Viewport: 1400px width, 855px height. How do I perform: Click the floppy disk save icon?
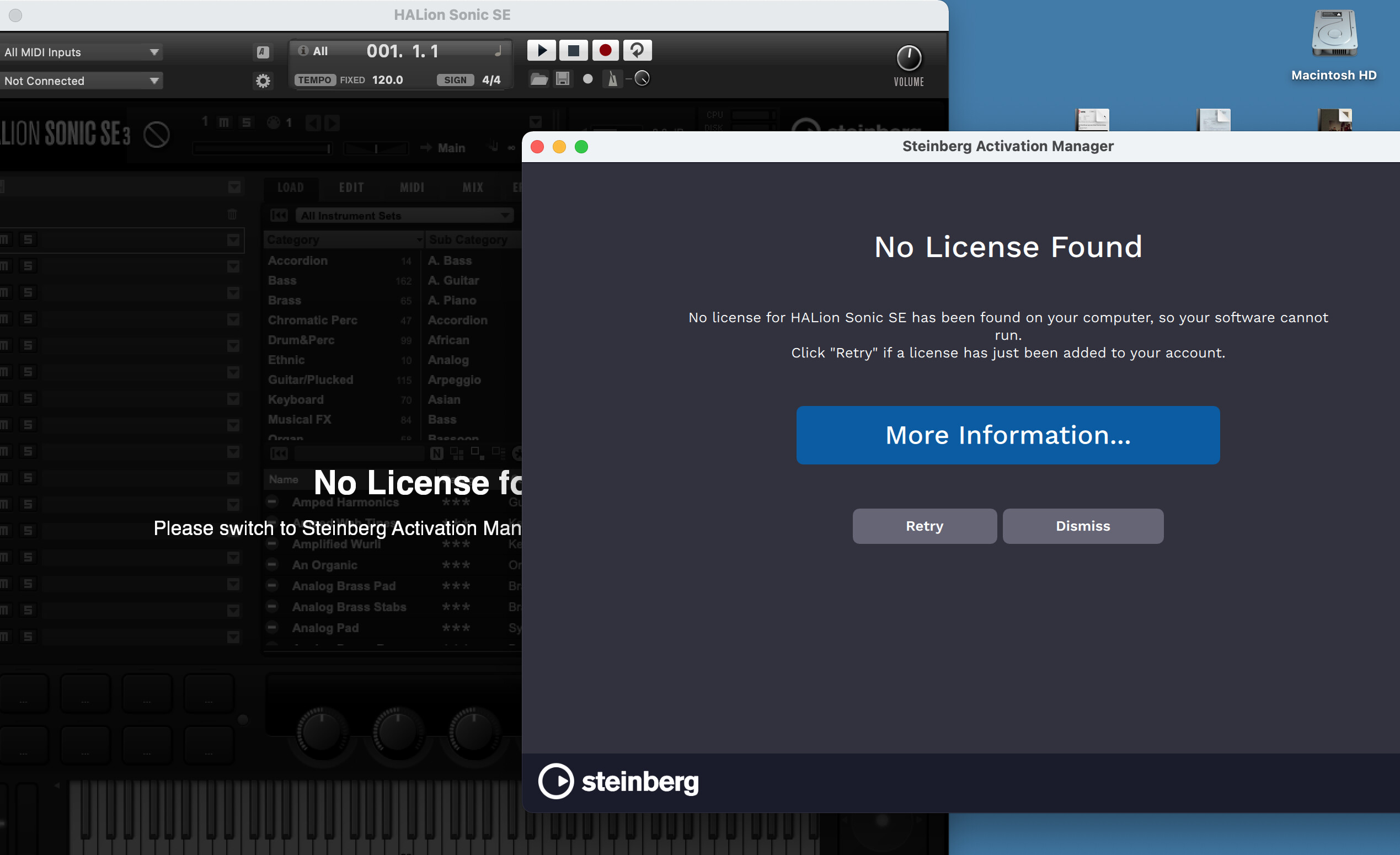(x=563, y=79)
